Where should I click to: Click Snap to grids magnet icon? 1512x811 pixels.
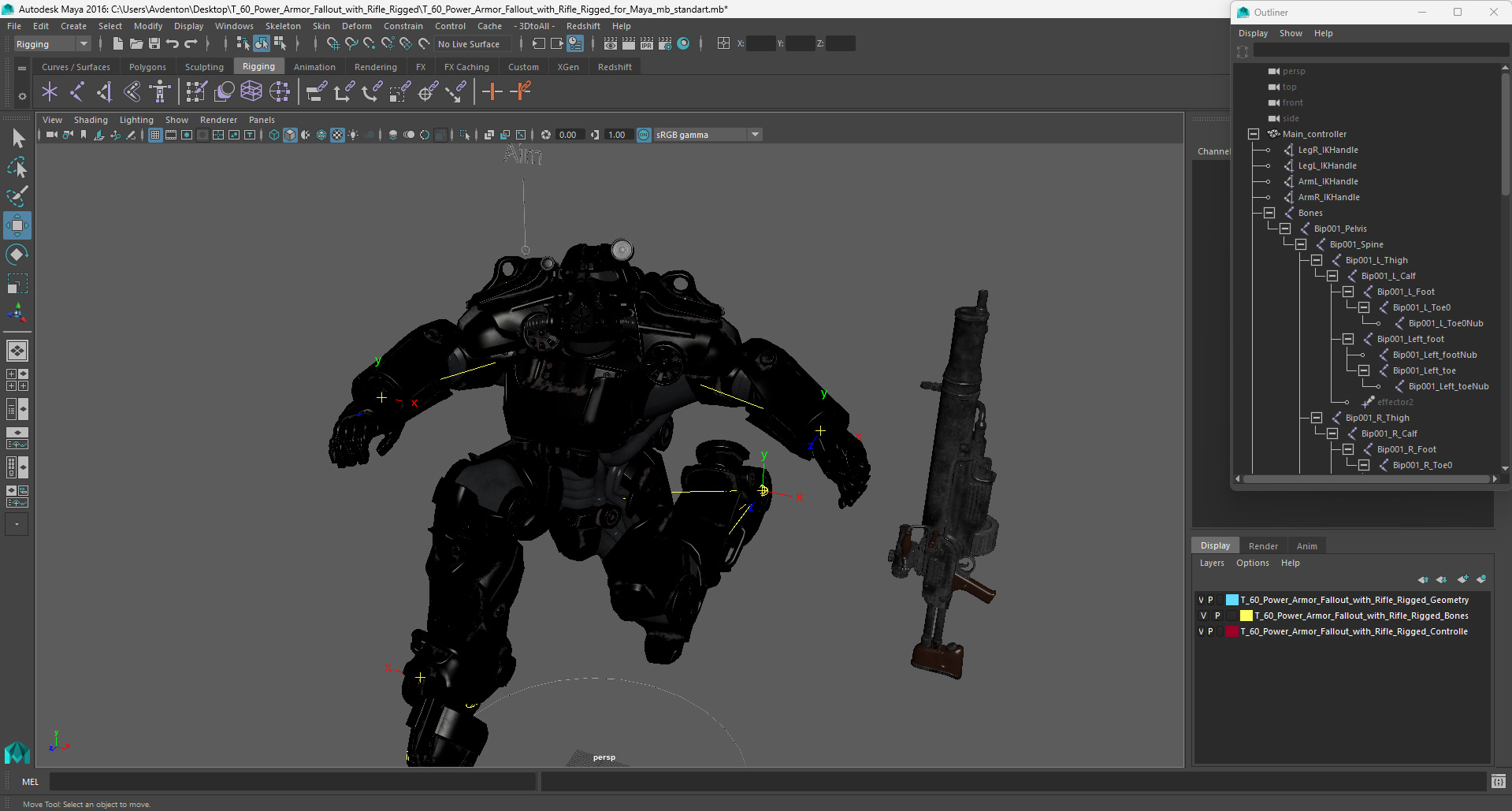click(x=332, y=44)
